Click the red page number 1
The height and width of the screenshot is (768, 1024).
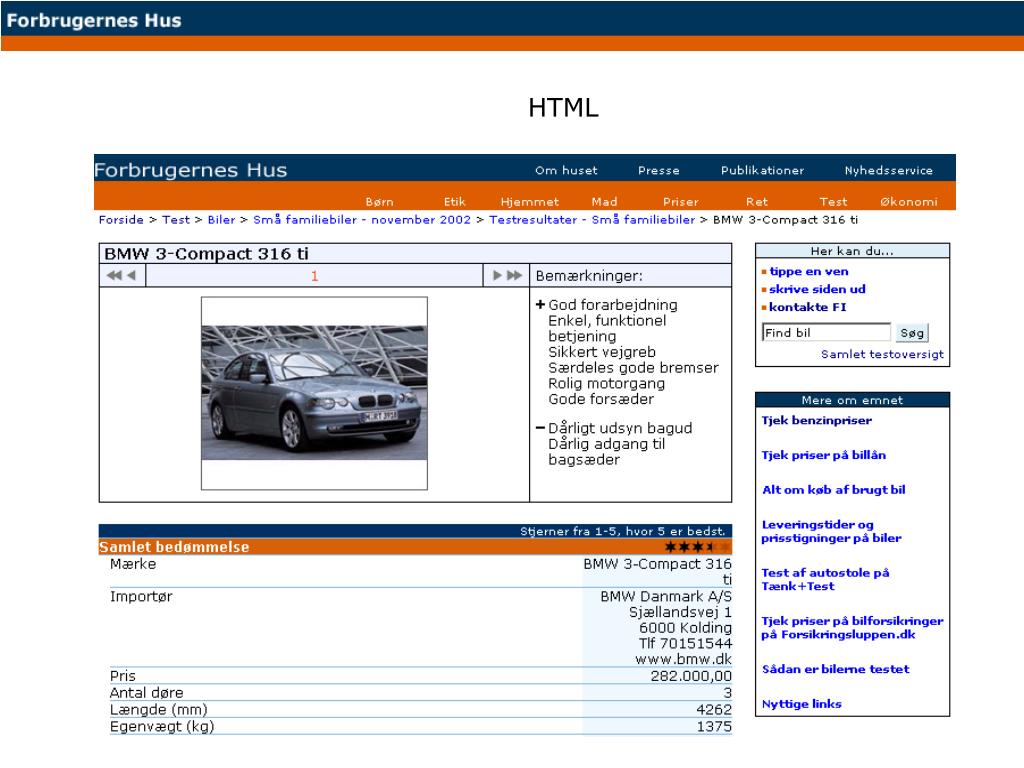click(x=314, y=276)
